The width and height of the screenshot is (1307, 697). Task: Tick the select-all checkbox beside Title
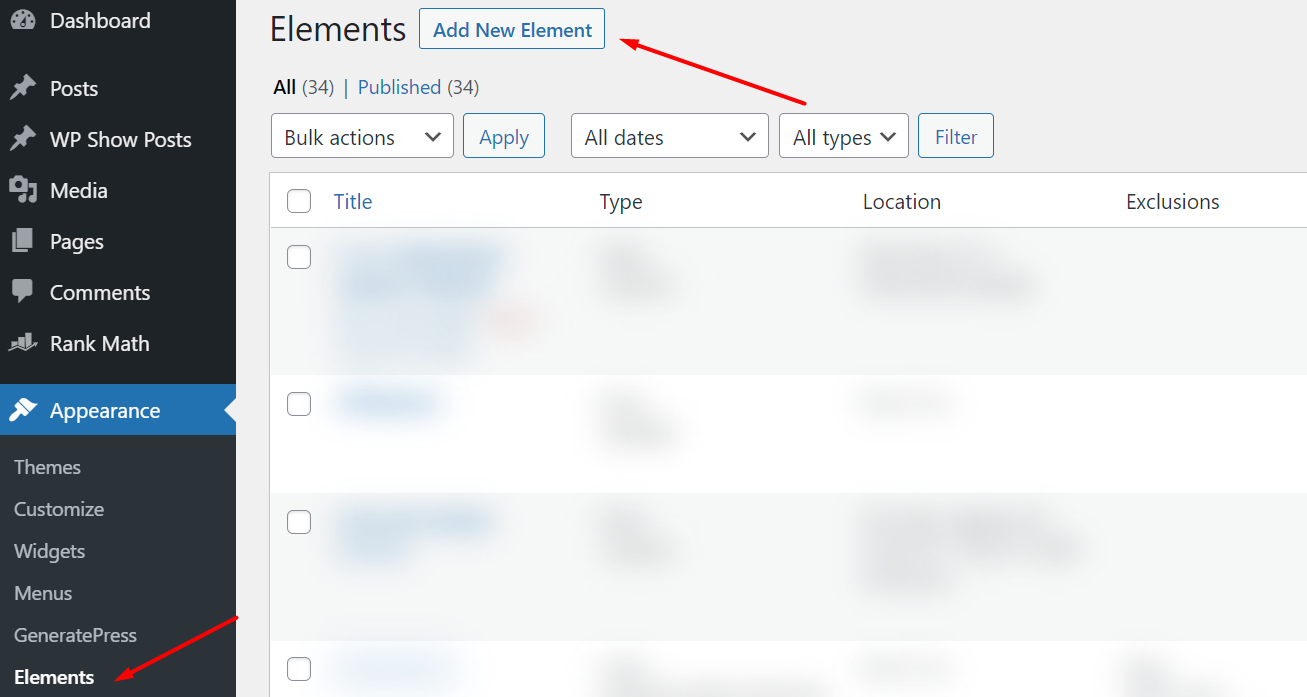coord(299,201)
